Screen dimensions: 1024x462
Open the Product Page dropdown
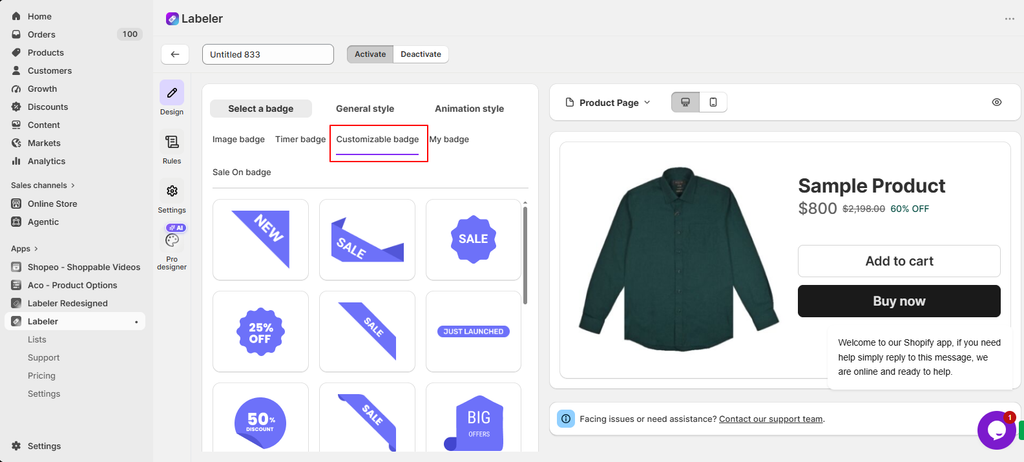coord(608,103)
